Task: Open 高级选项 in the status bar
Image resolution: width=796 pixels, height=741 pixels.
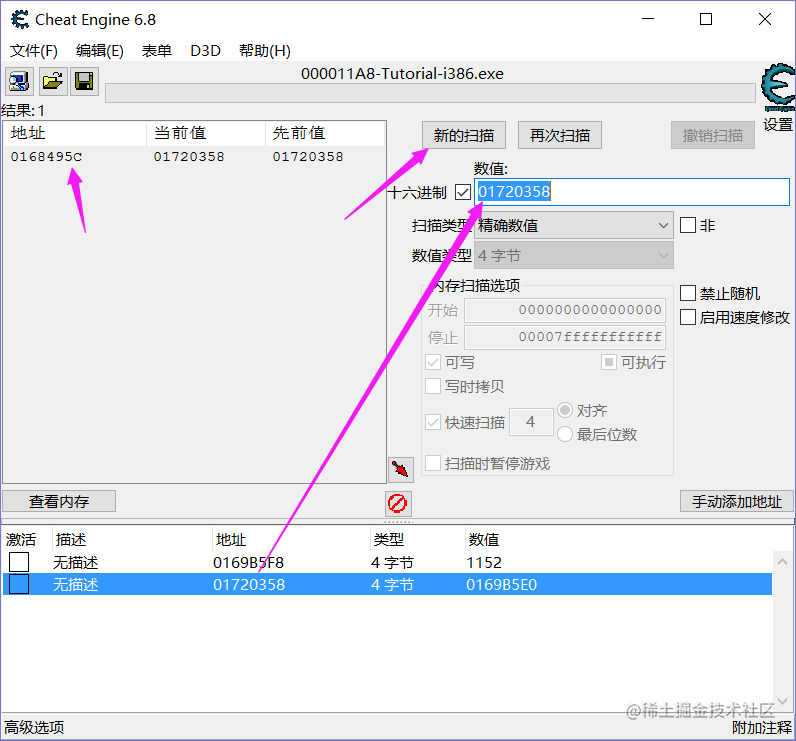Action: point(34,728)
